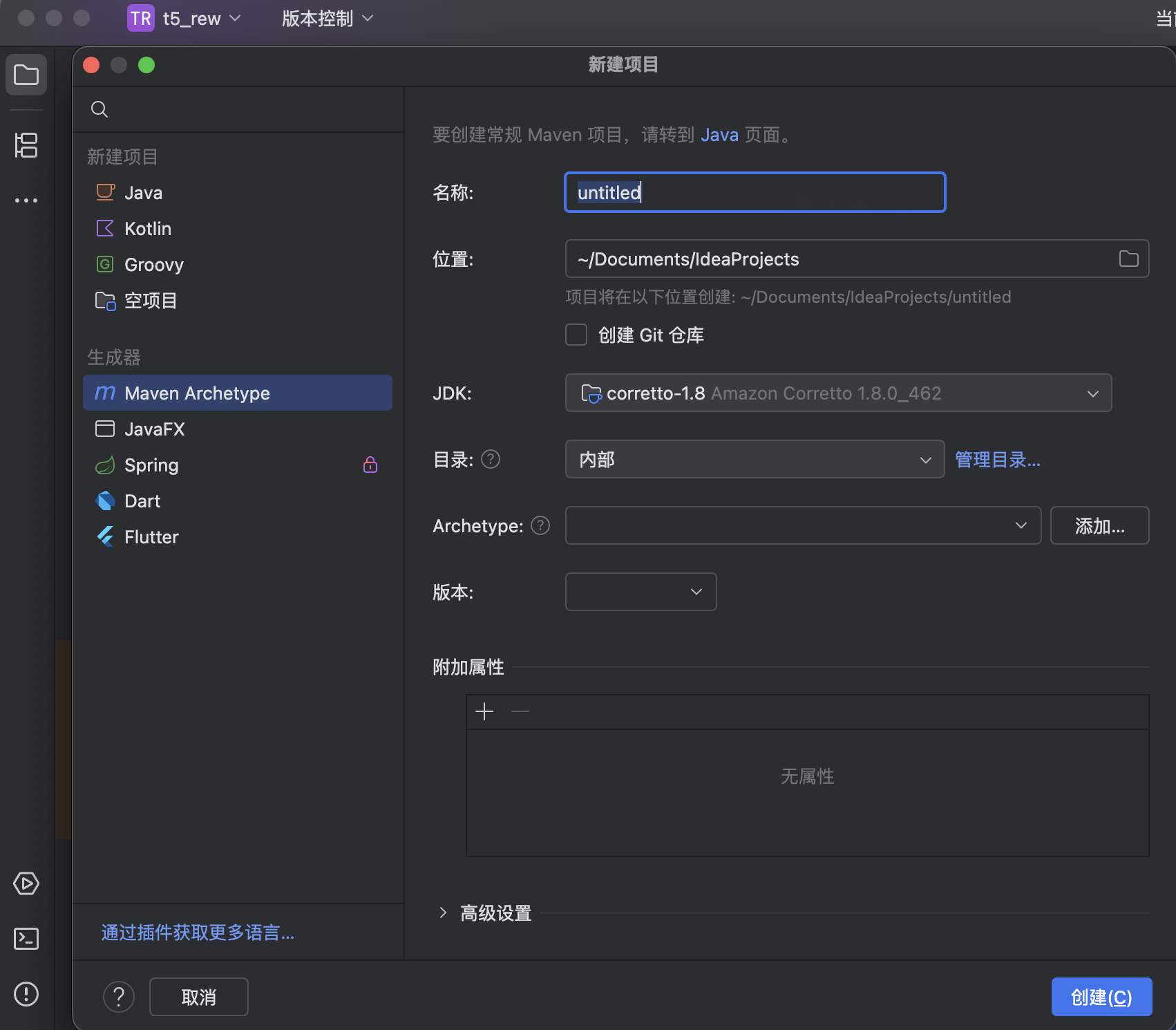Click the Services run icon in sidebar
The height and width of the screenshot is (1030, 1176).
[26, 883]
